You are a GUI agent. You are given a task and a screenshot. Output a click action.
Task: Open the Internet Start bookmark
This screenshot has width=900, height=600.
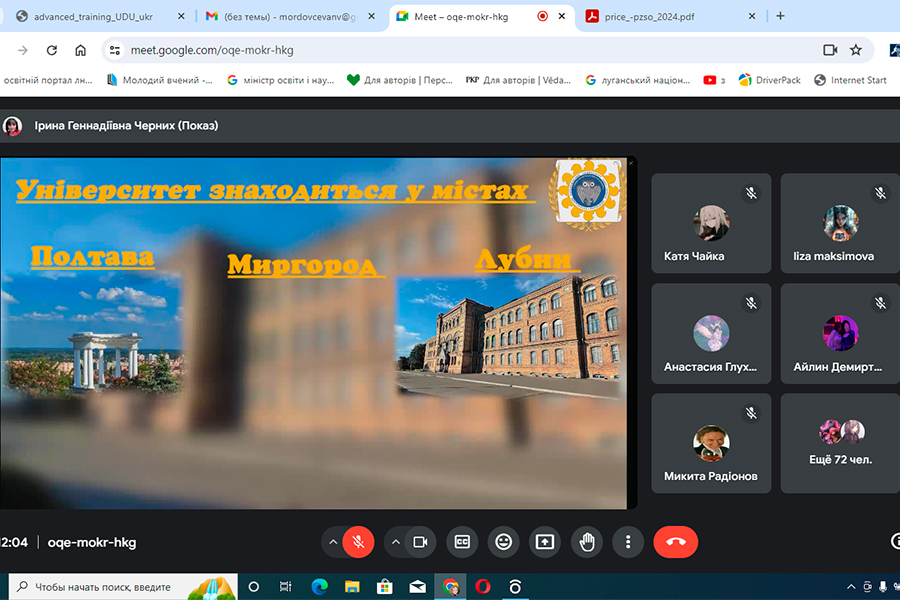tap(851, 80)
